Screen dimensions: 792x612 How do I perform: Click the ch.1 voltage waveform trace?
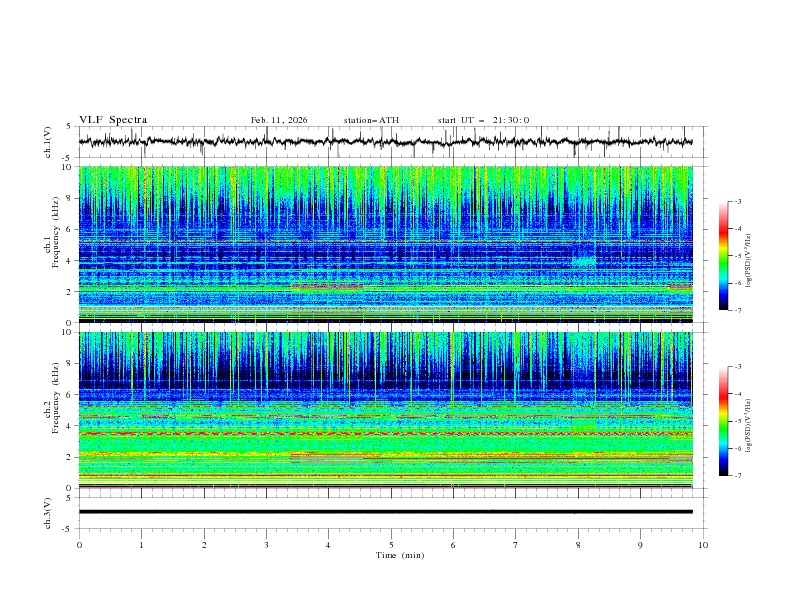(x=385, y=142)
